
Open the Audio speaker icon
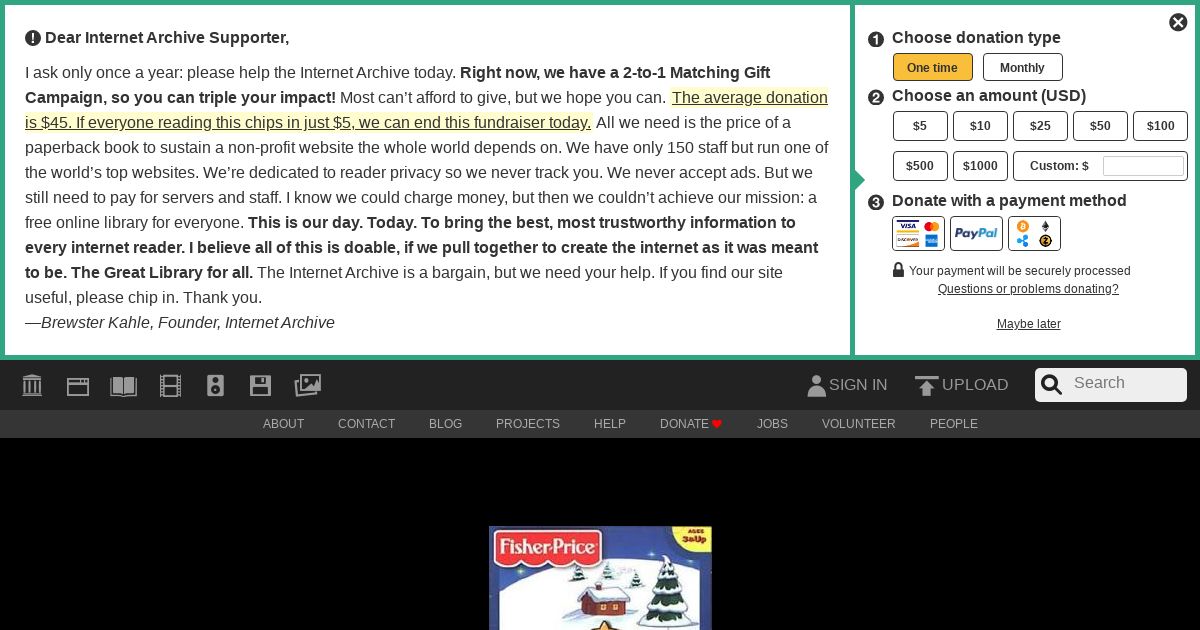click(x=215, y=386)
